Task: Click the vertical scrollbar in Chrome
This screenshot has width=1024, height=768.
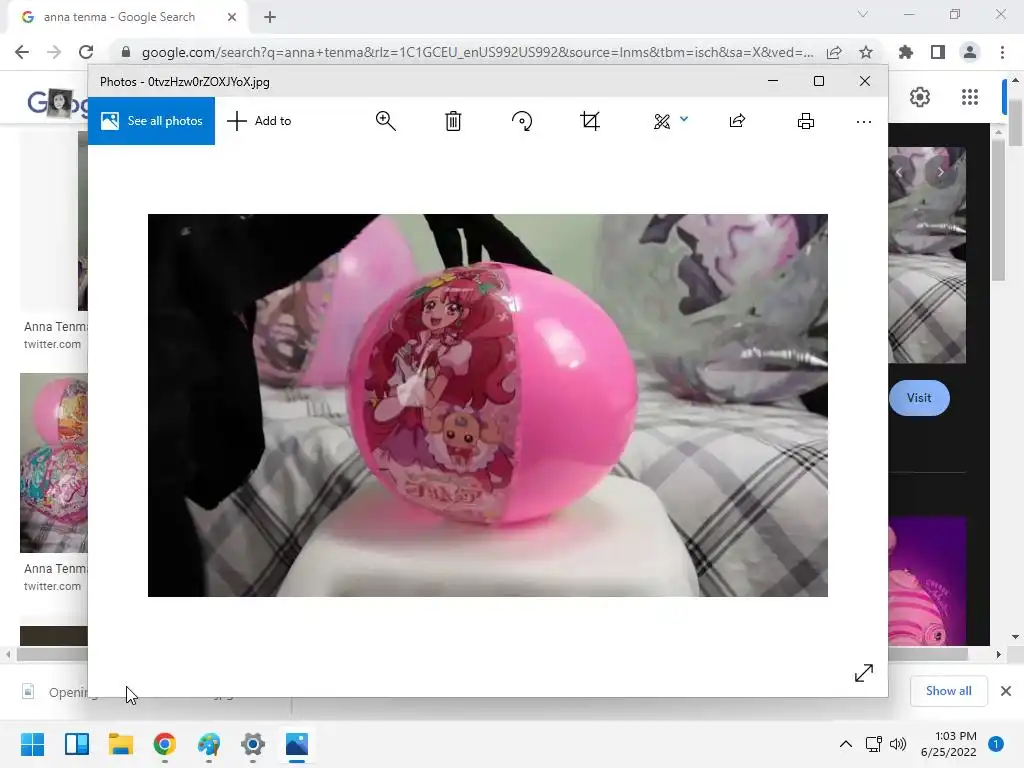Action: pos(1015,124)
